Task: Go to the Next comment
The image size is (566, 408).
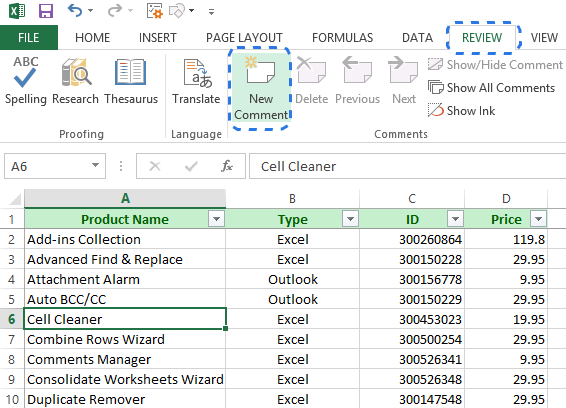Action: click(404, 81)
